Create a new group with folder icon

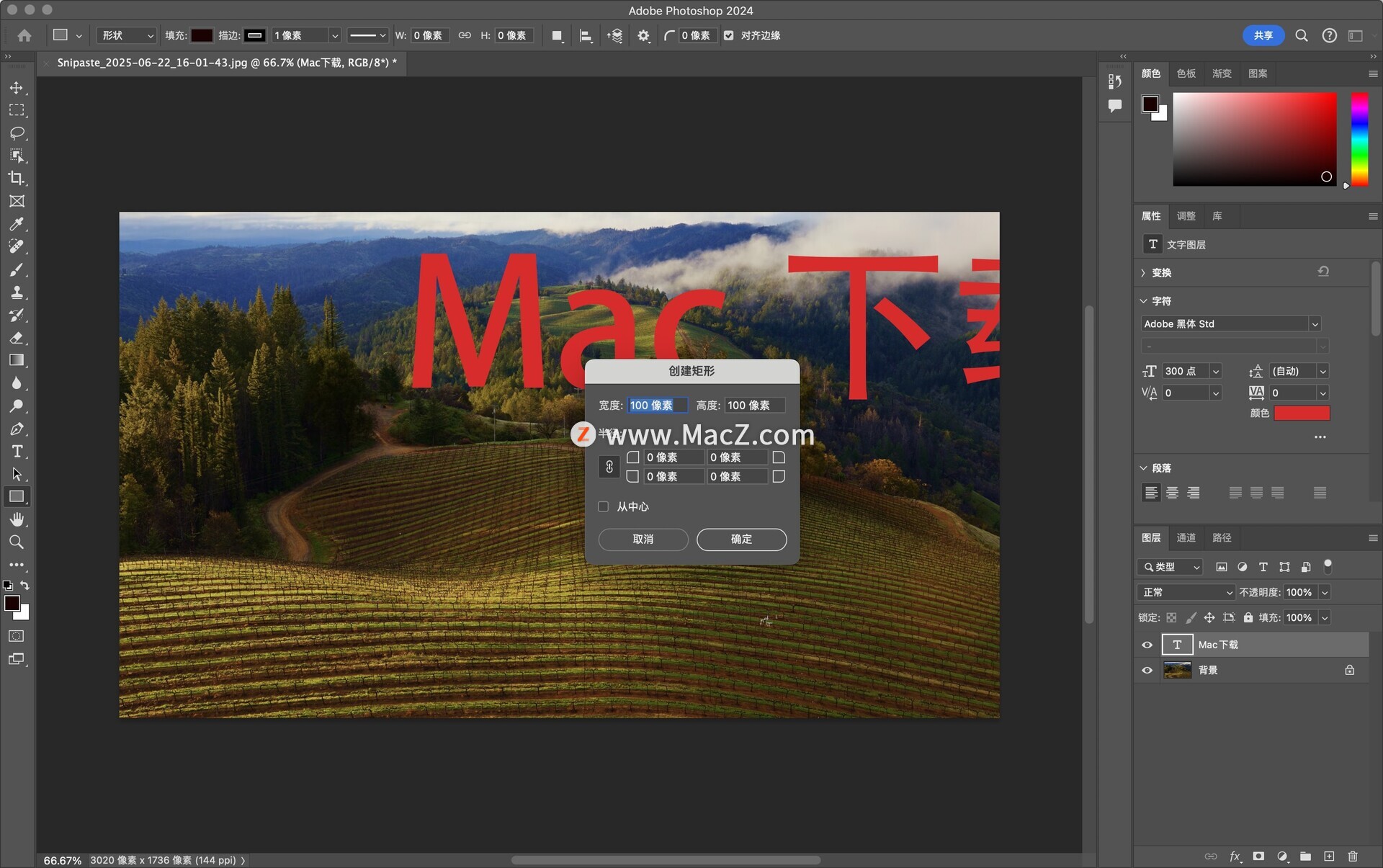click(1305, 856)
